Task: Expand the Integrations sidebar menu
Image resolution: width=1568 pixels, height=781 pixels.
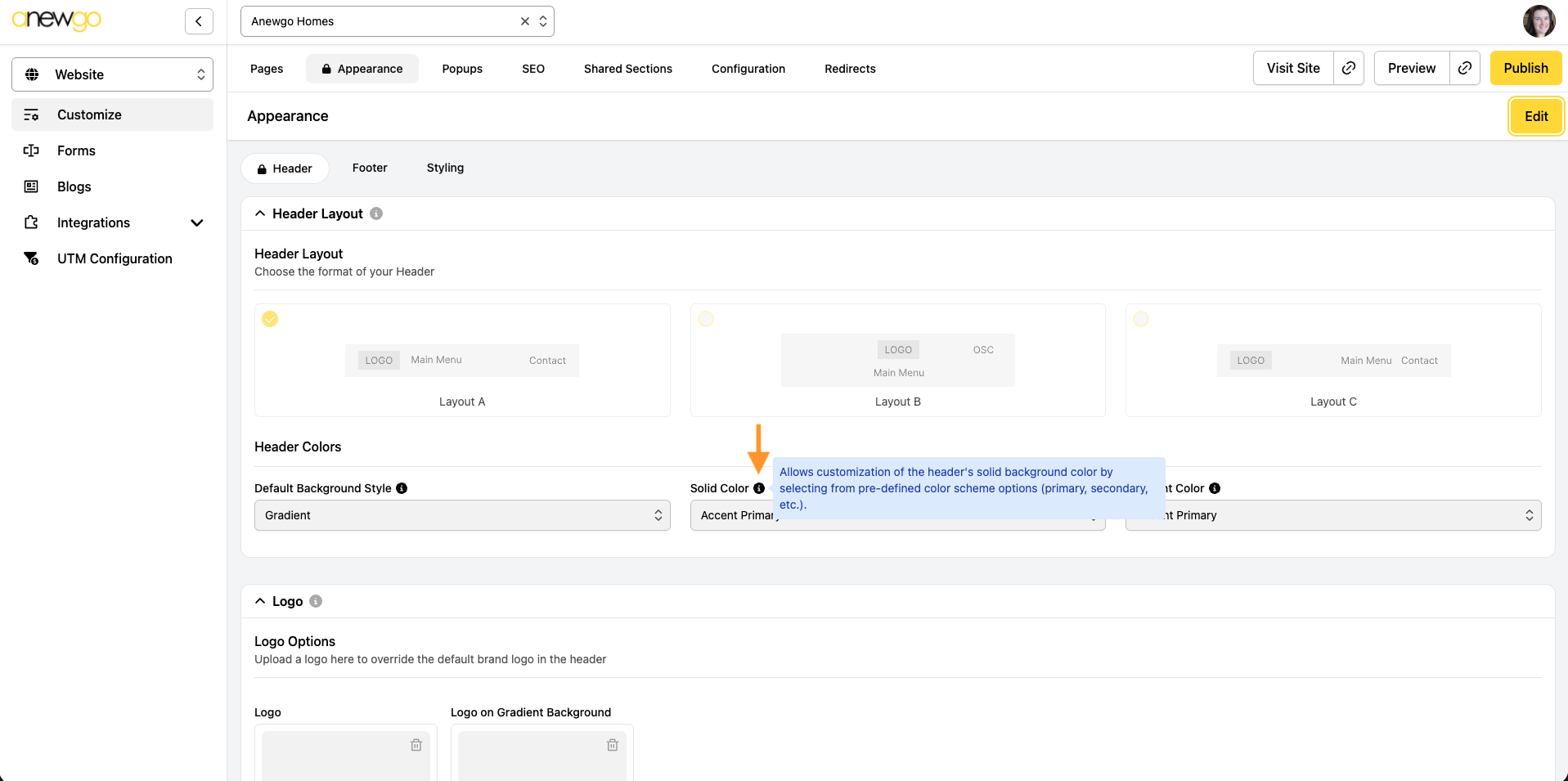Action: pyautogui.click(x=196, y=222)
